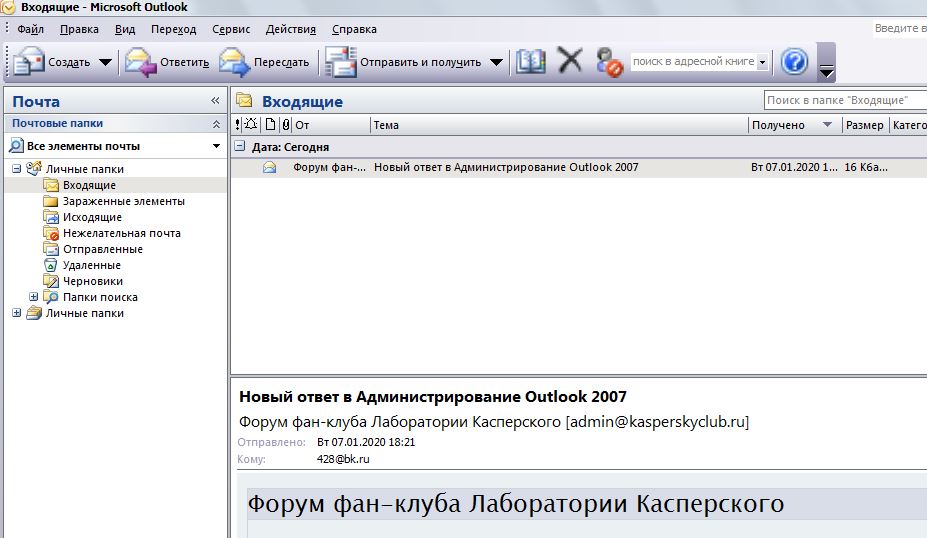Viewport: 927px width, 538px height.
Task: Open the Переход menu
Action: tap(173, 29)
